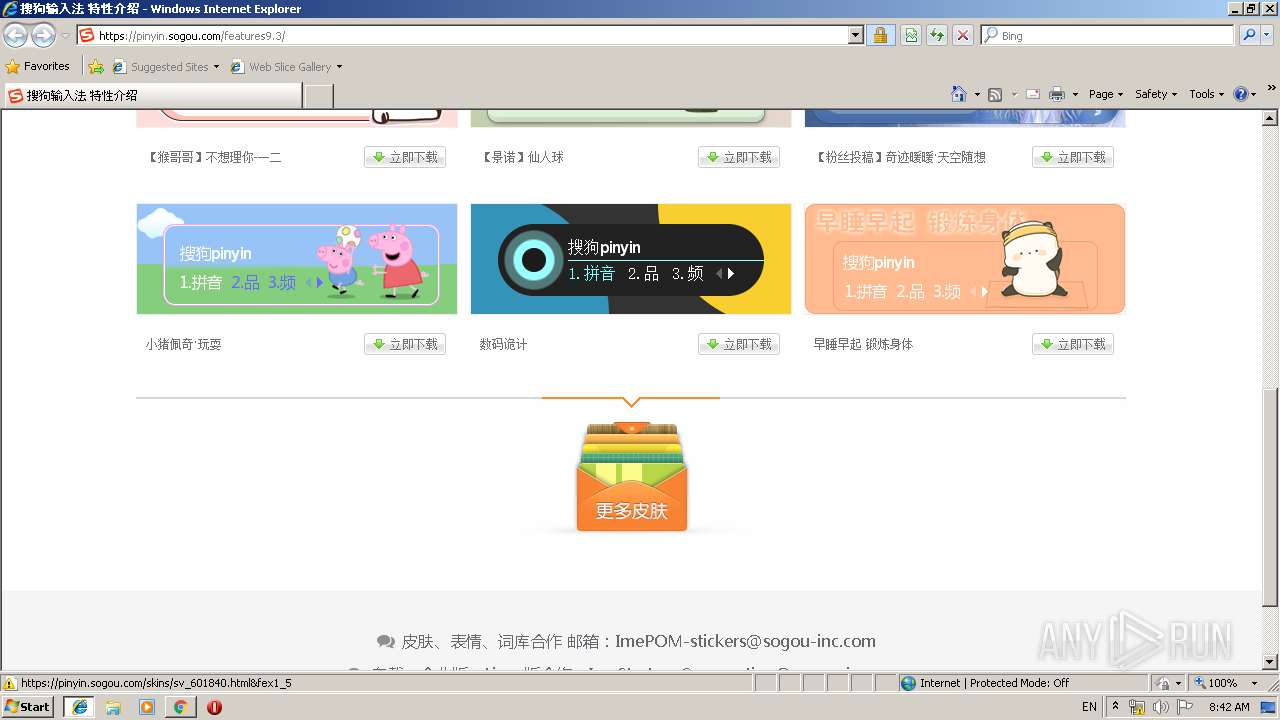Open the network tray icon
The image size is (1280, 720).
[x=1137, y=707]
